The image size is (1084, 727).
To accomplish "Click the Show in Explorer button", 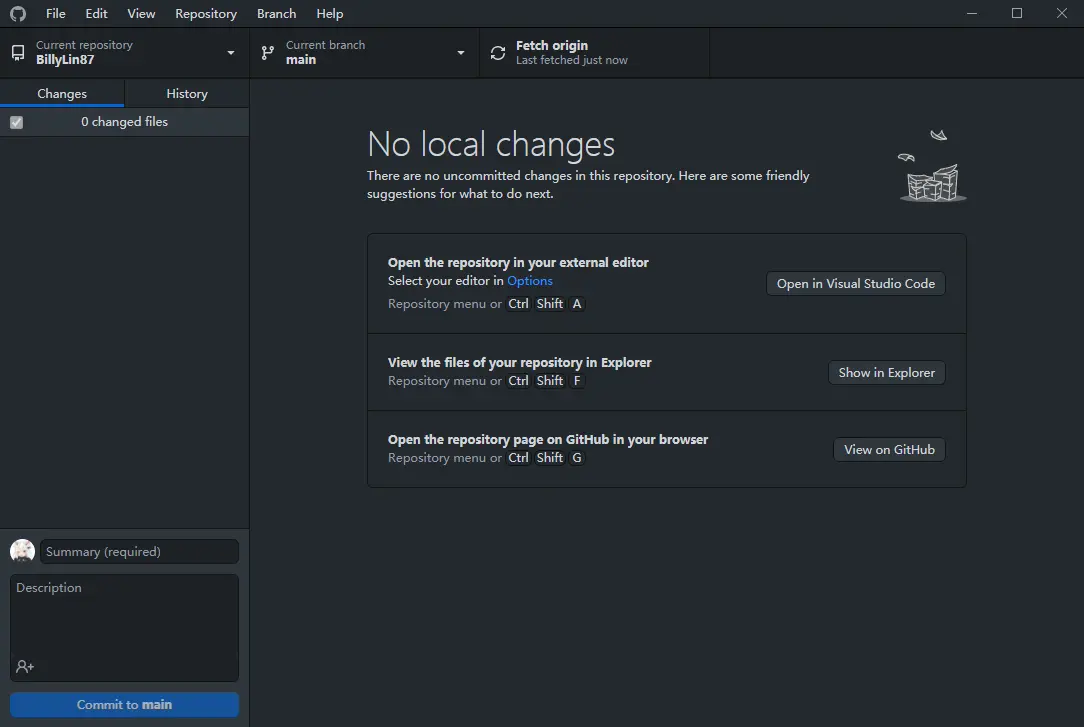I will click(887, 372).
